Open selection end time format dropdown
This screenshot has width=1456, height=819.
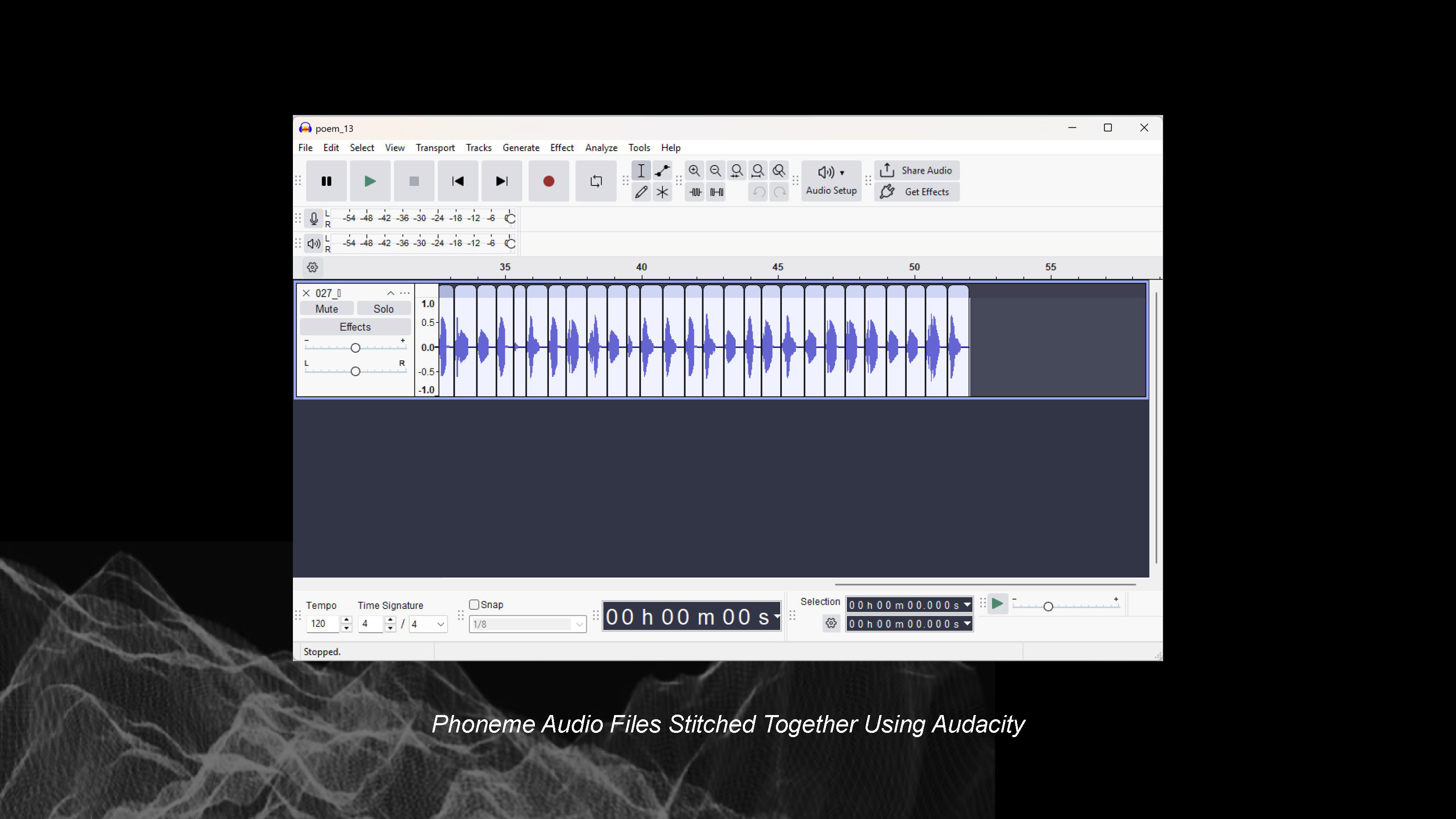point(967,623)
